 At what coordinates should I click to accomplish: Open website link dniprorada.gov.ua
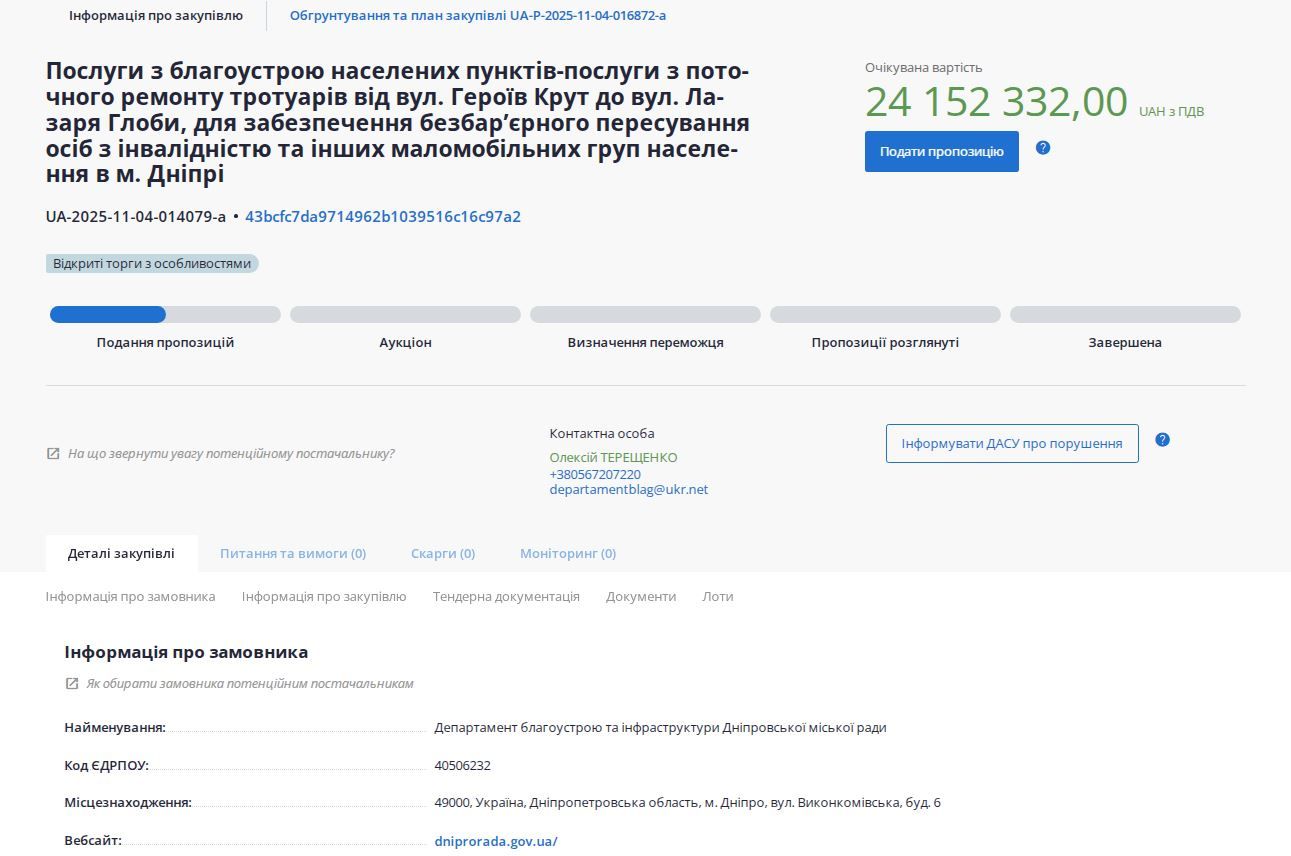coord(493,841)
